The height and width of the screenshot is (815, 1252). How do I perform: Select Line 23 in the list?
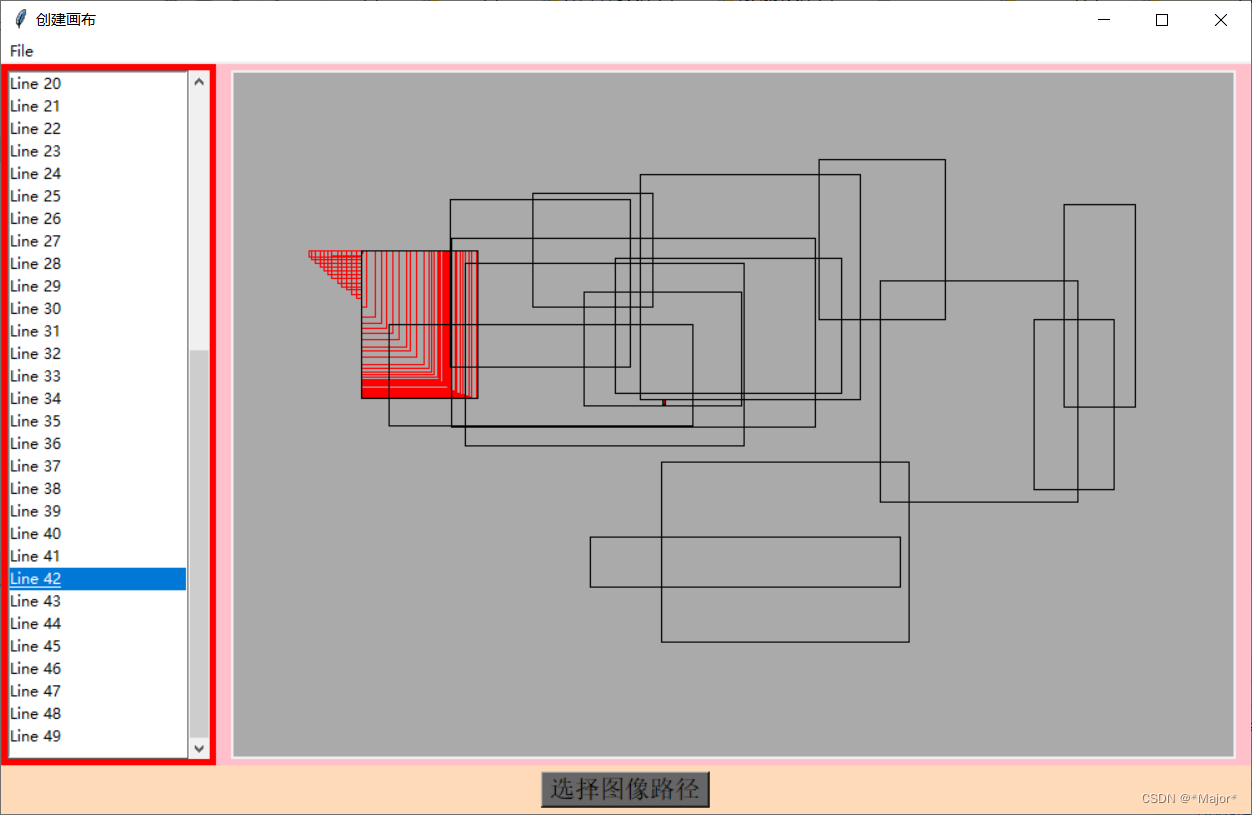tap(97, 151)
